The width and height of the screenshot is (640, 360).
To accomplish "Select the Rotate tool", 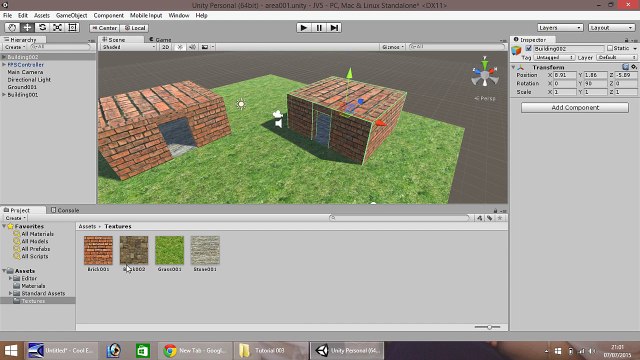I will point(42,28).
